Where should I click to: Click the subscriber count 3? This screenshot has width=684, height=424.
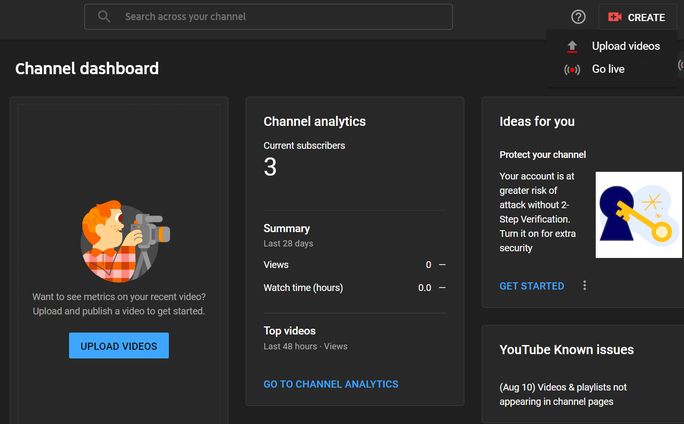(270, 167)
